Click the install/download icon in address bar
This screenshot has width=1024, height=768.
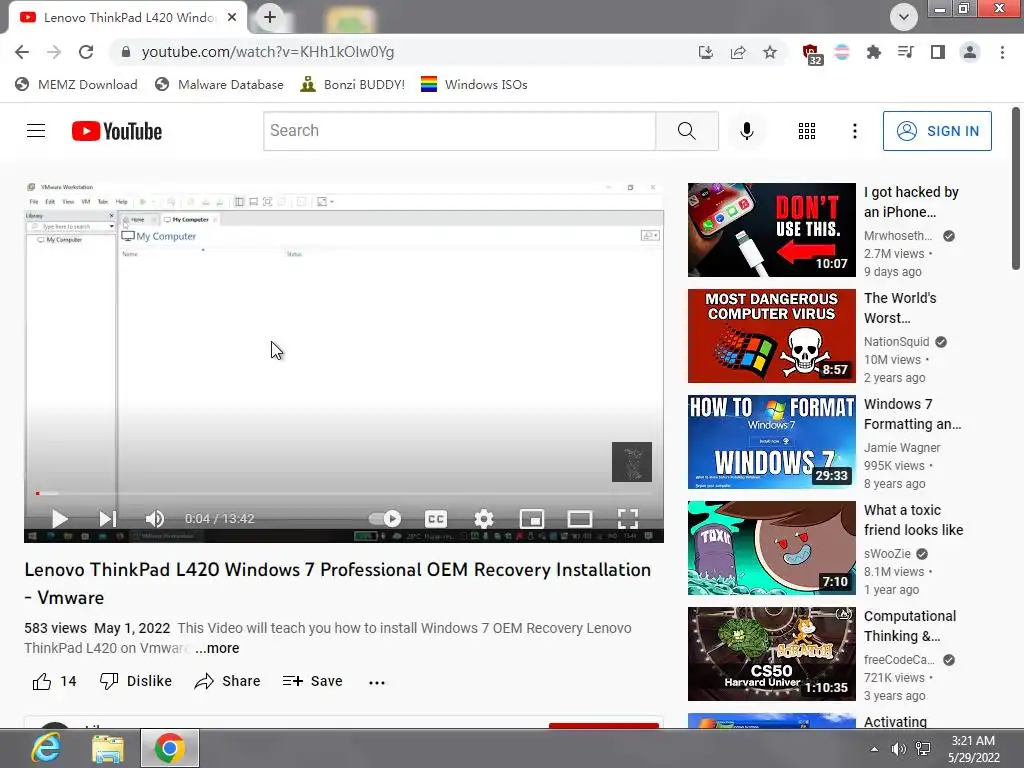click(x=705, y=52)
